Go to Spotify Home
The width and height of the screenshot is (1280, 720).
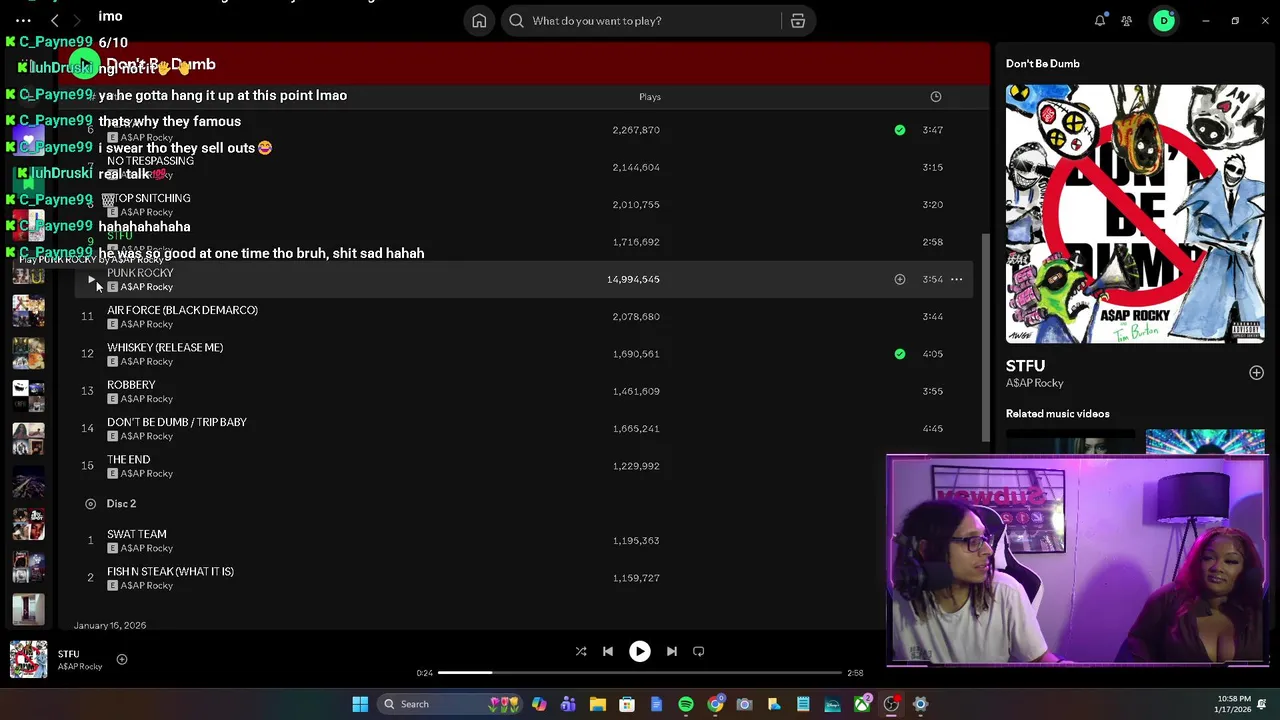(x=479, y=21)
